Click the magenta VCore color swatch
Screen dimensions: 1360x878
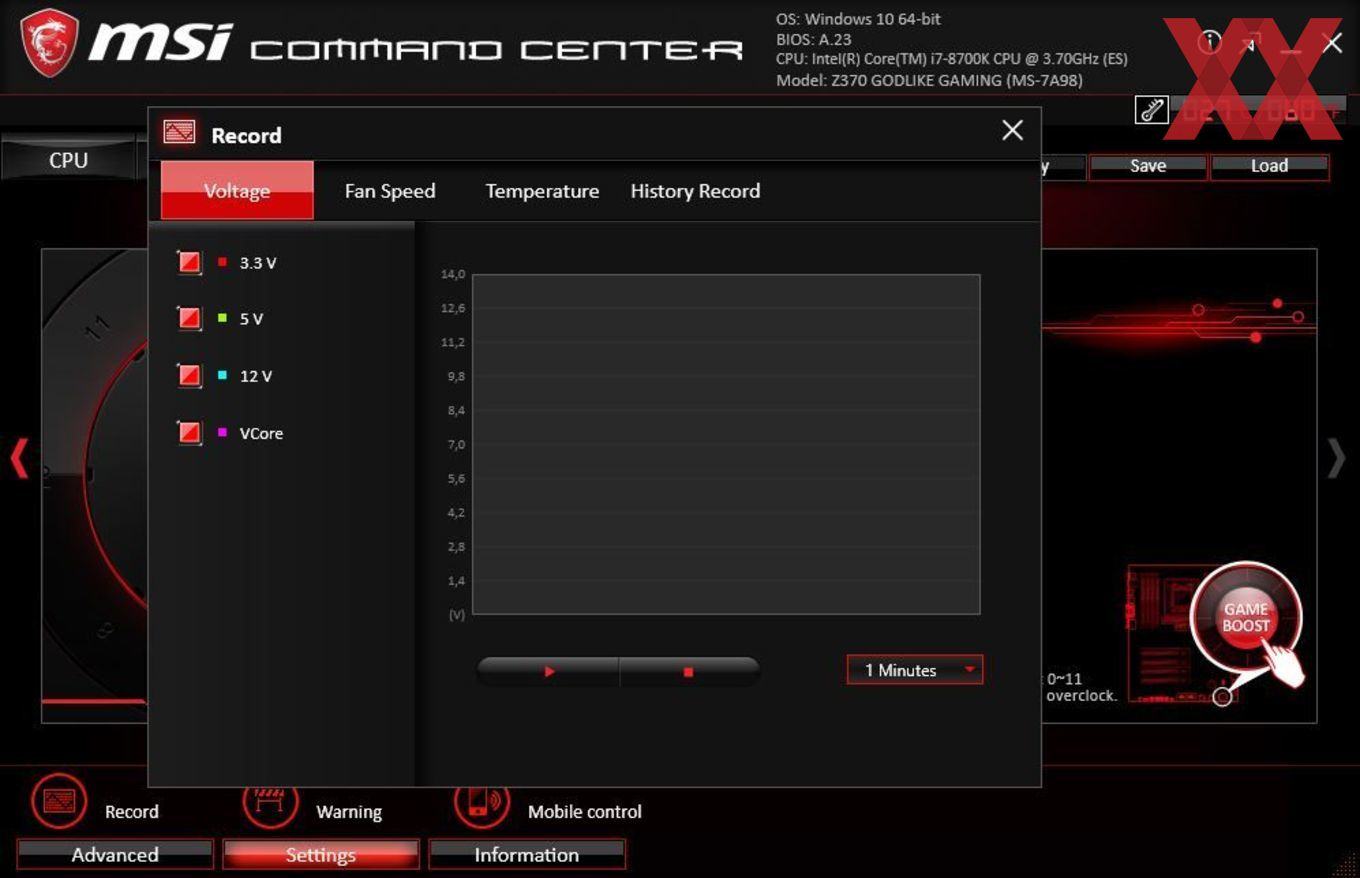(222, 433)
